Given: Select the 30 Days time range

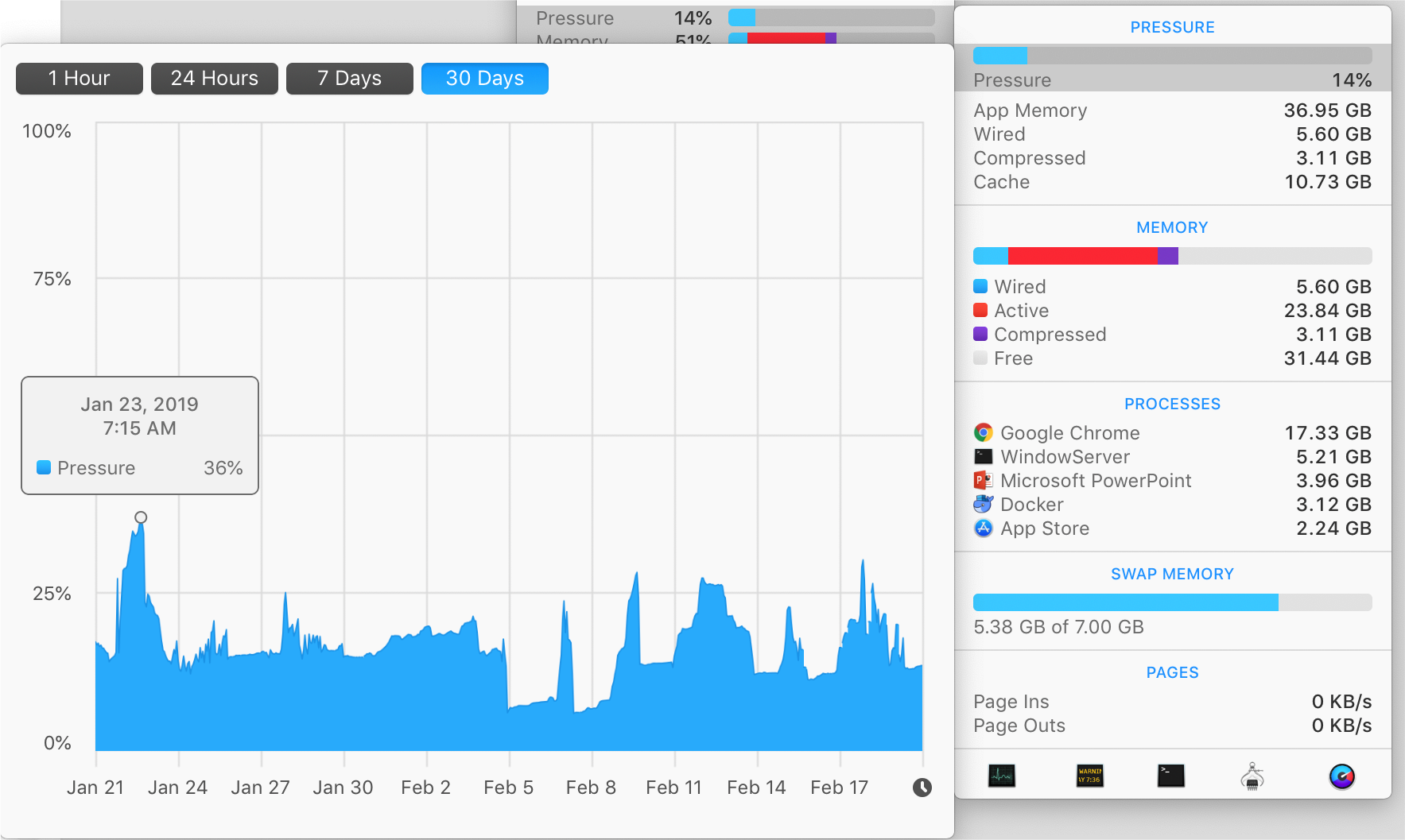Looking at the screenshot, I should (485, 79).
